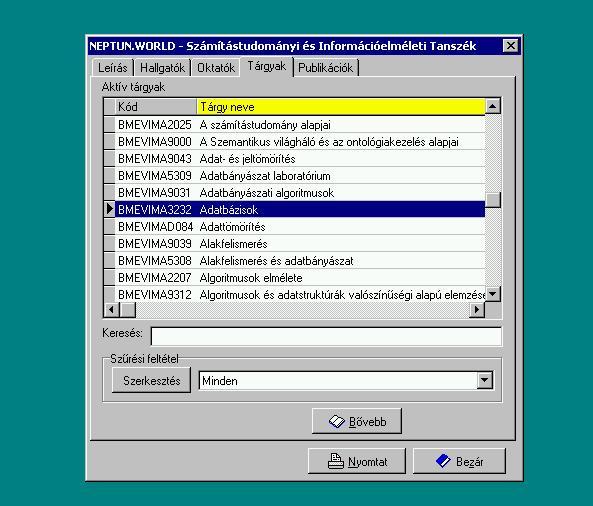Open the Oktatók tab
The height and width of the screenshot is (506, 593).
[x=216, y=68]
